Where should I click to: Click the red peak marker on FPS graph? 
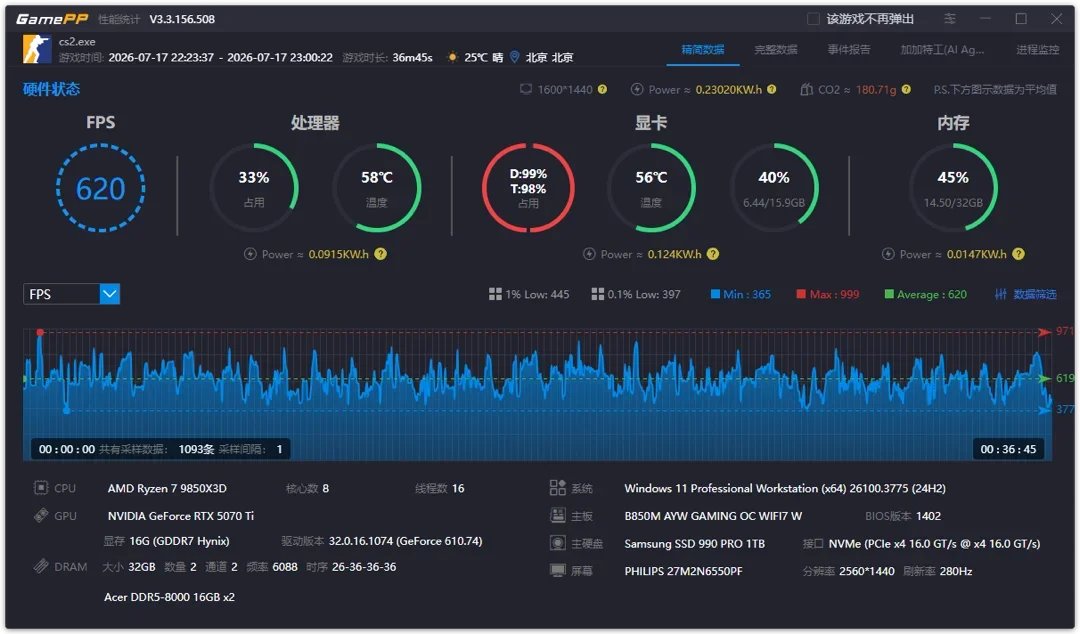point(41,333)
